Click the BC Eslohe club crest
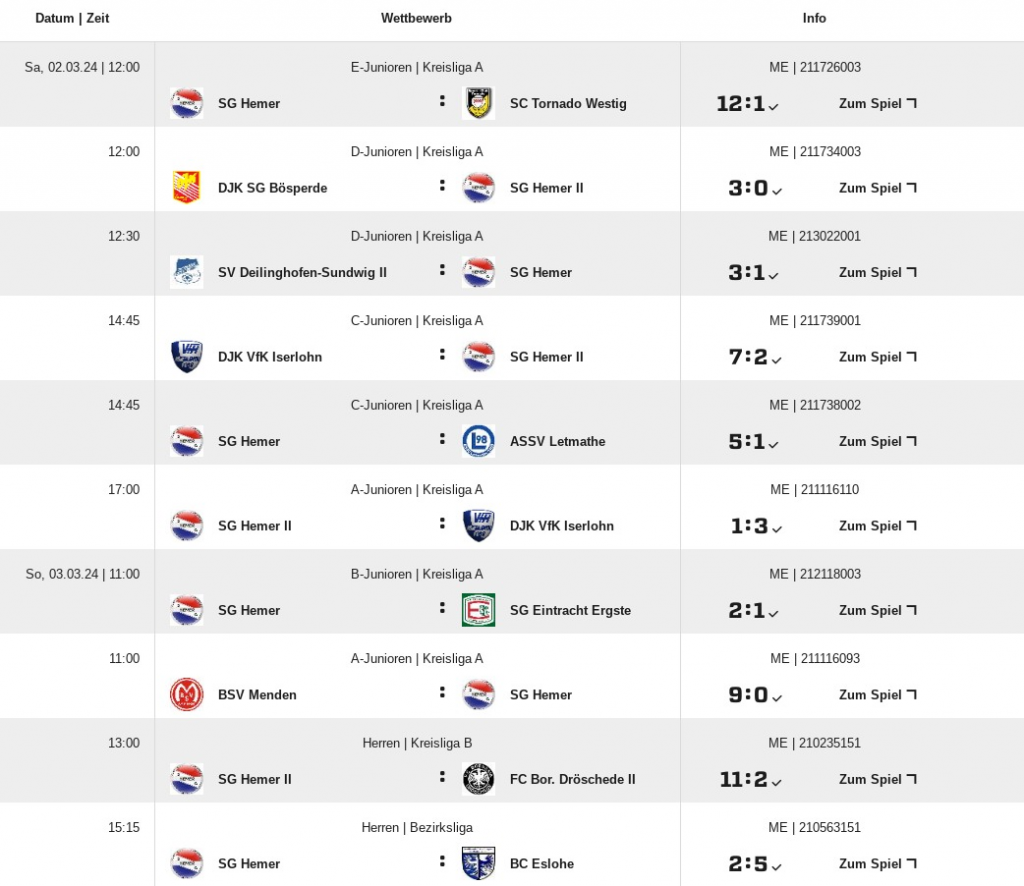The height and width of the screenshot is (886, 1024). tap(478, 863)
